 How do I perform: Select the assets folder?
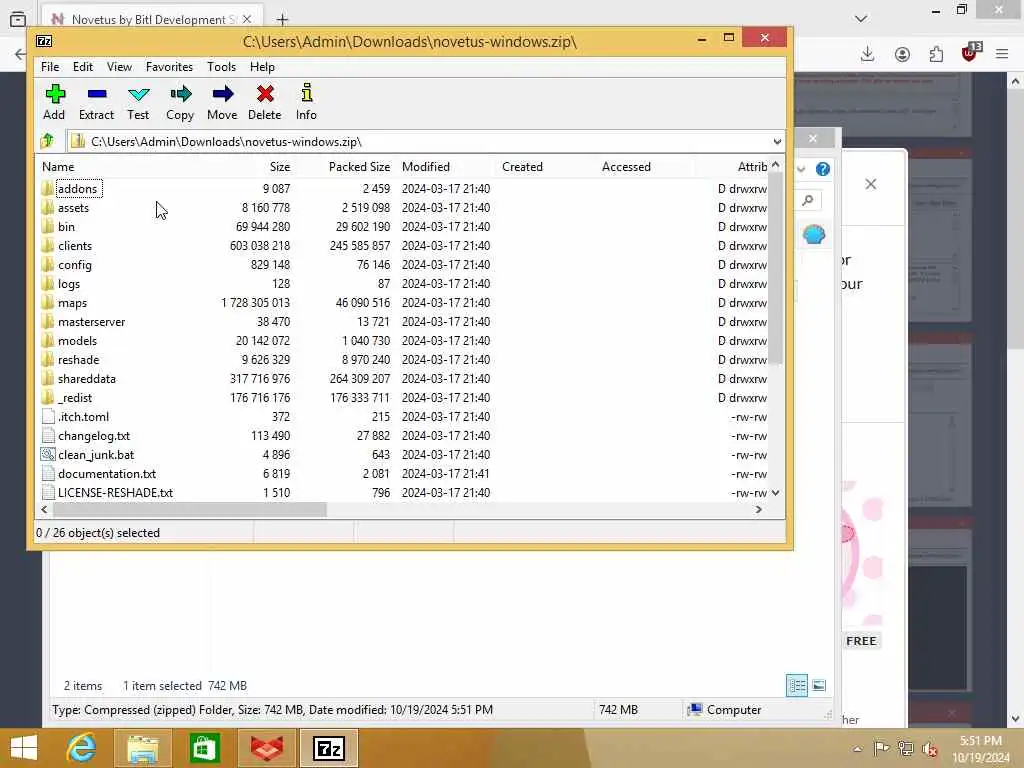(73, 208)
